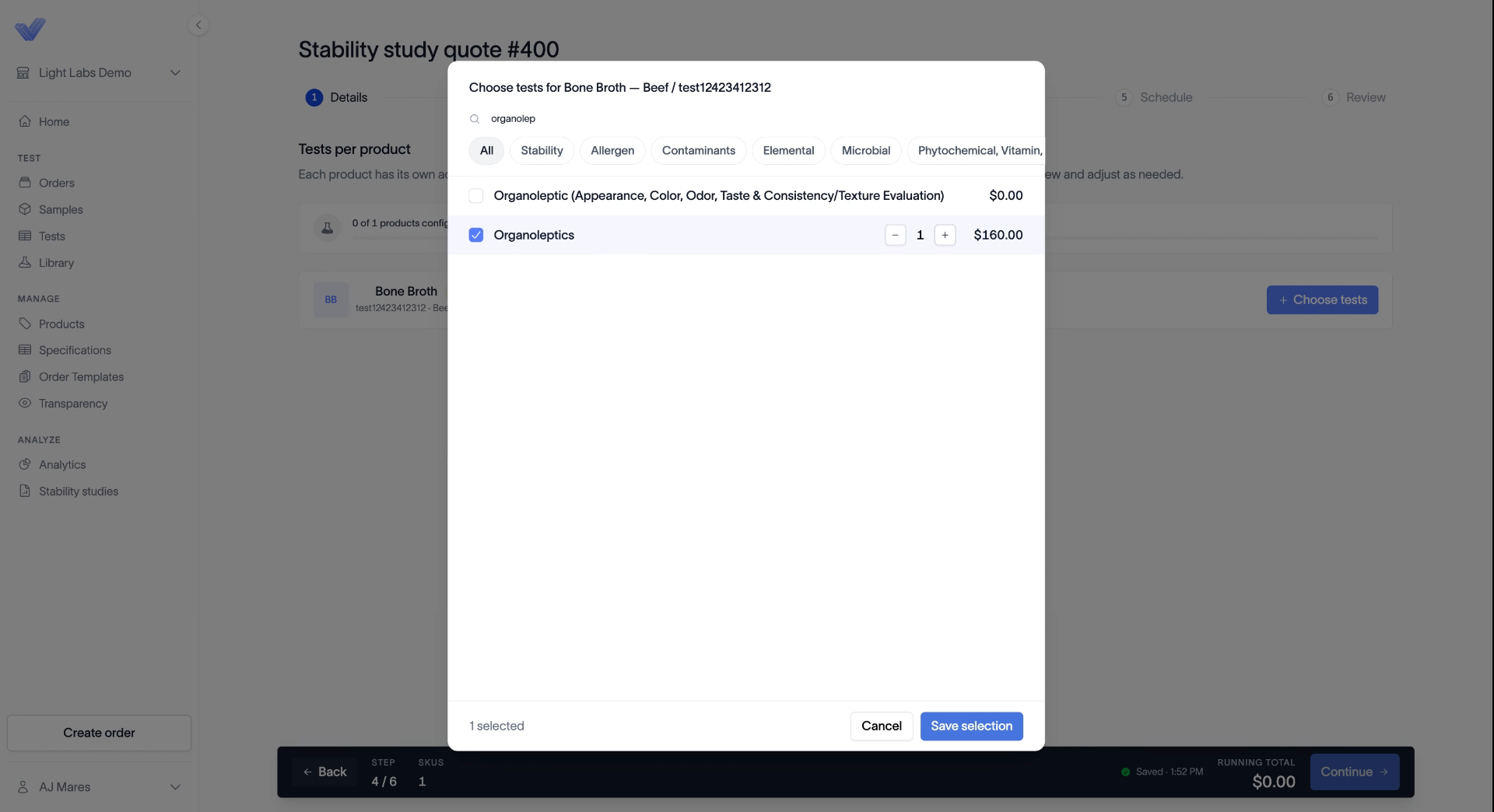Screen dimensions: 1494x812
Task: Click the checkmark app logo
Action: (x=30, y=30)
